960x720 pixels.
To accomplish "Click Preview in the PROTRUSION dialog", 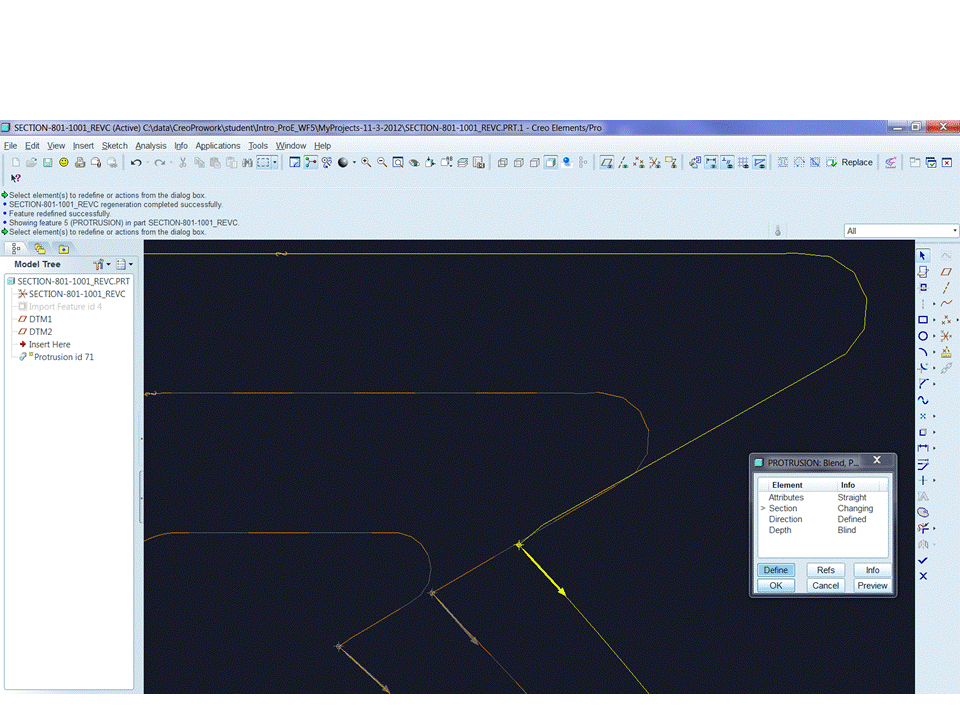I will click(871, 585).
